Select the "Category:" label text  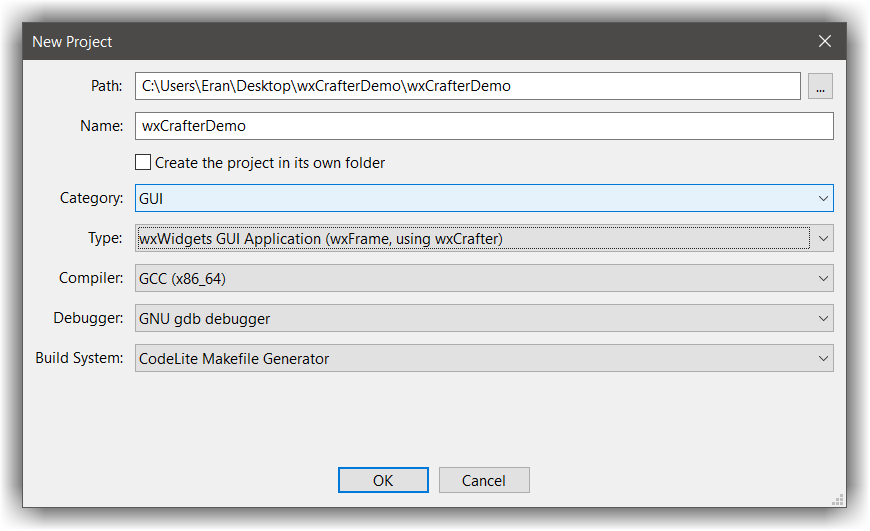coord(91,199)
